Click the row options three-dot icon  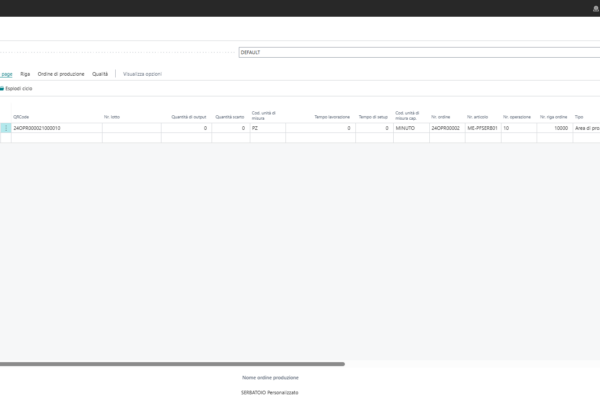click(x=6, y=129)
